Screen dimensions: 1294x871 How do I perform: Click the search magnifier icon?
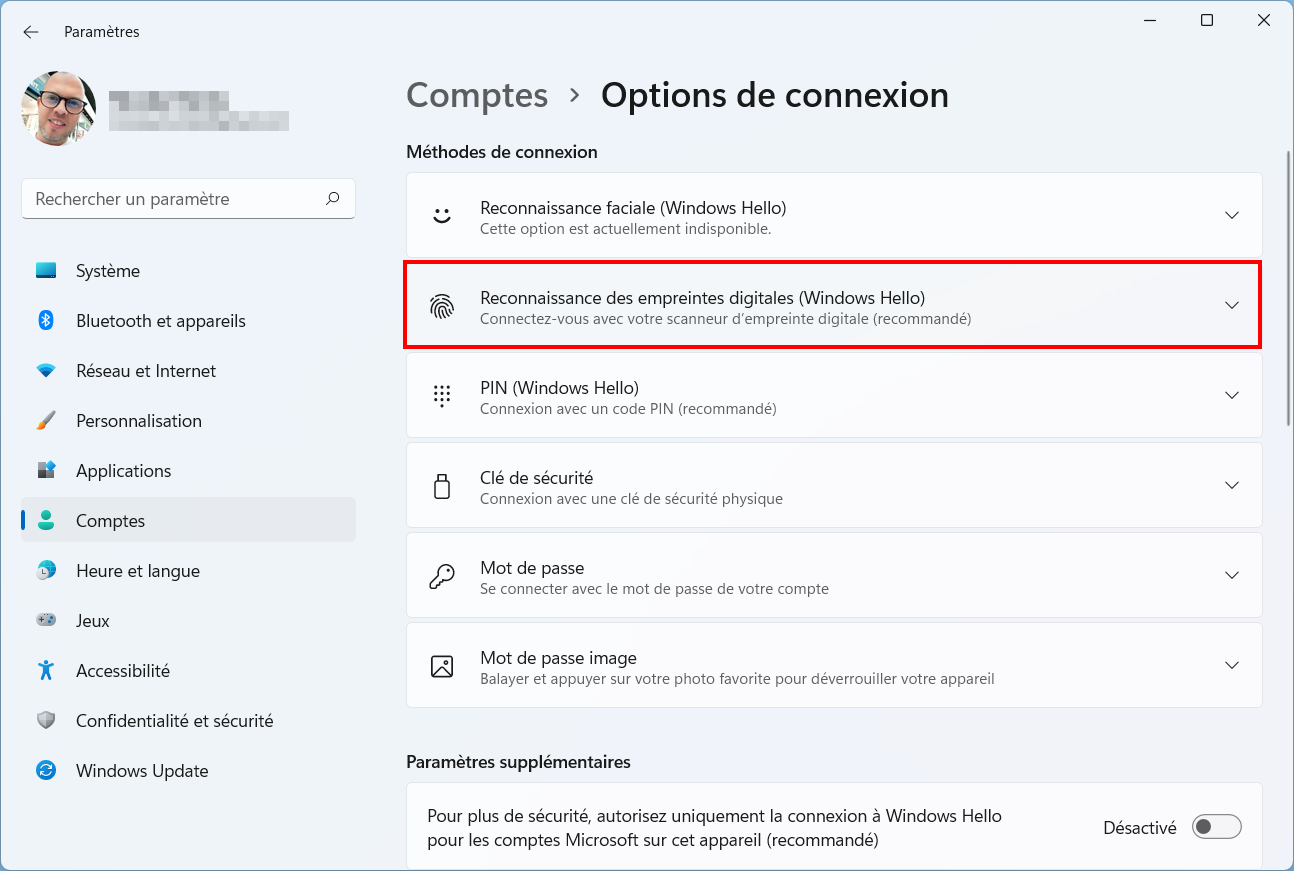pos(333,199)
